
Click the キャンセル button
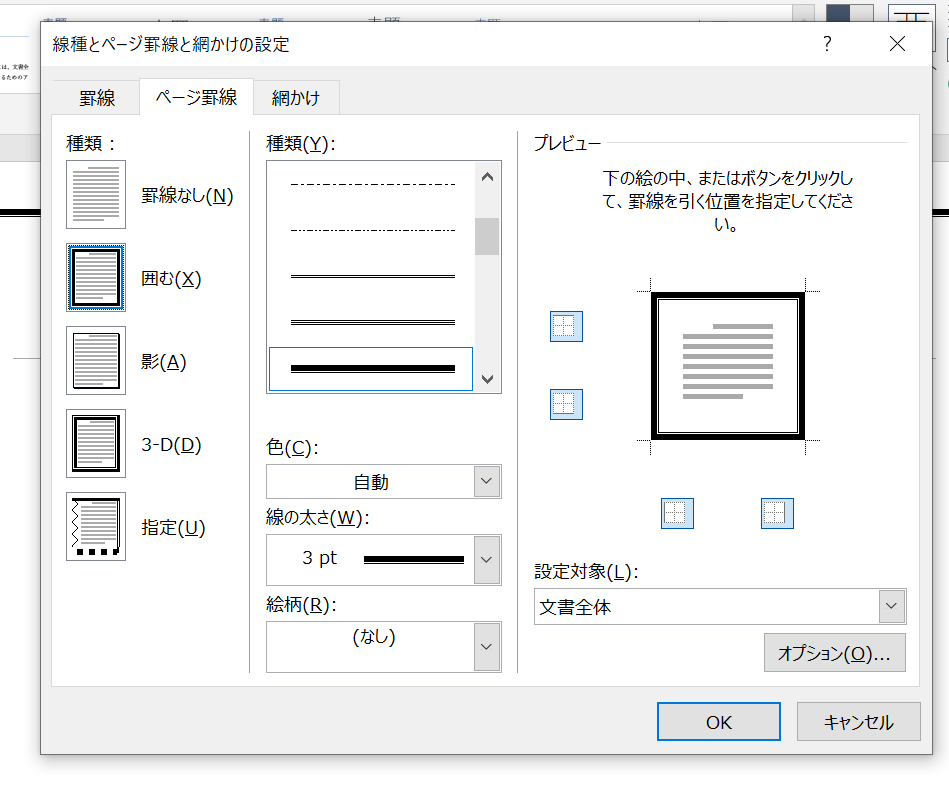(x=859, y=722)
